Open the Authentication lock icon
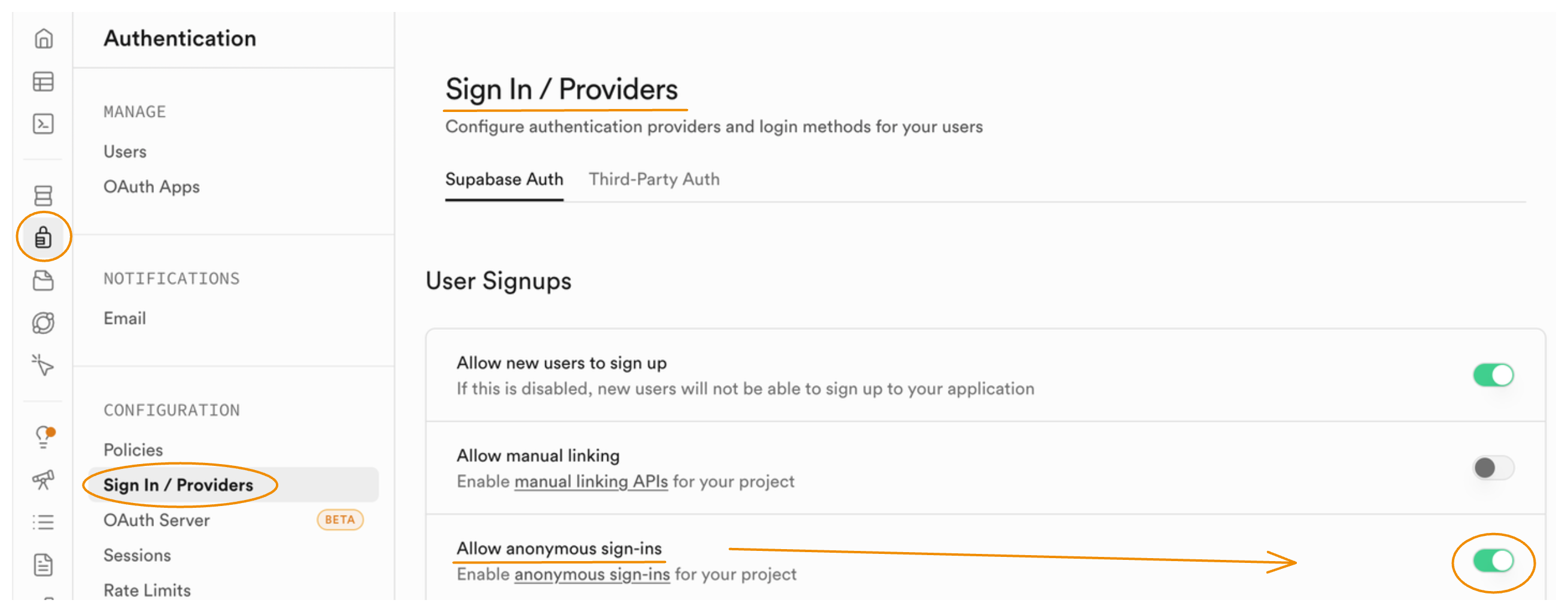This screenshot has width=1568, height=612. click(43, 238)
